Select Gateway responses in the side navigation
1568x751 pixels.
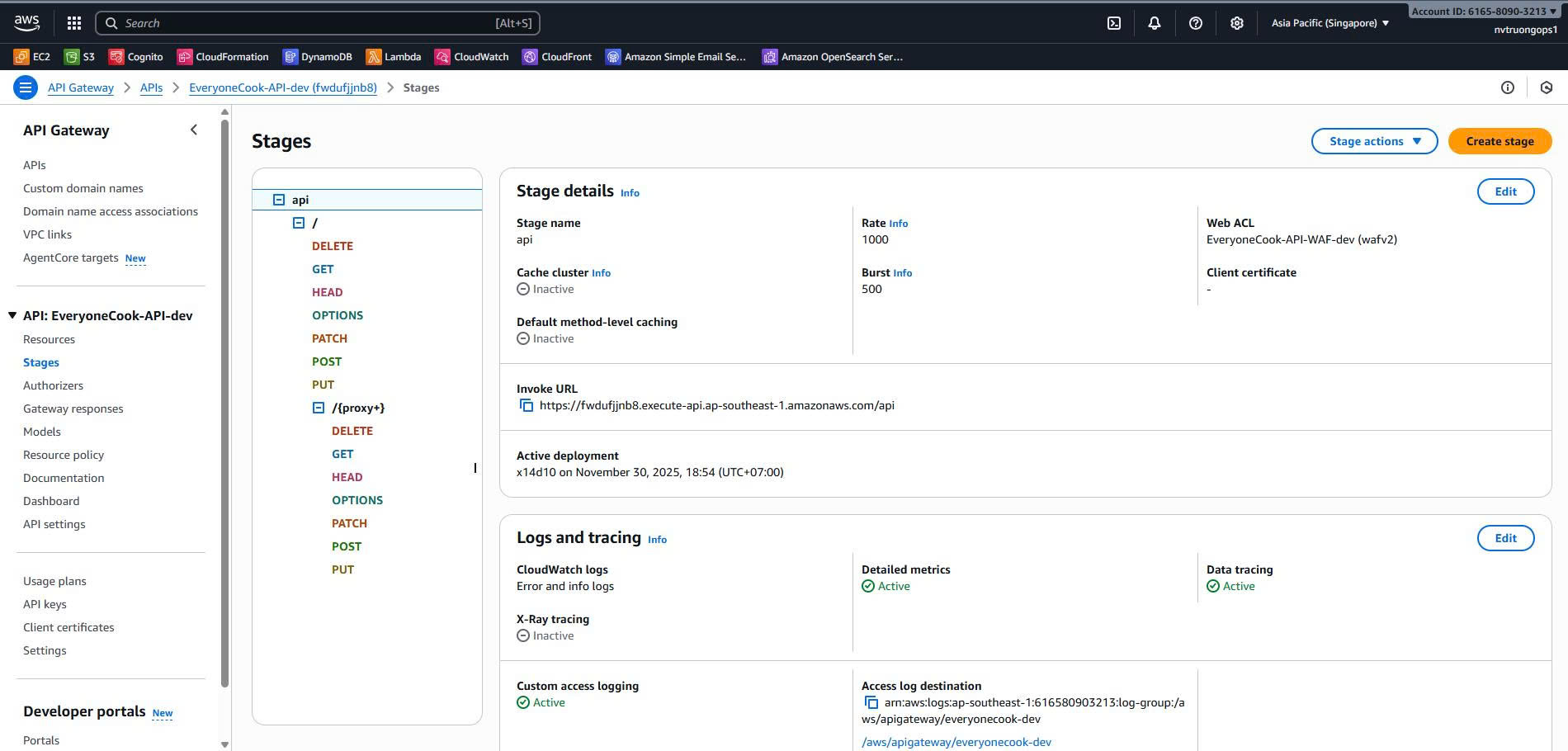(x=73, y=409)
